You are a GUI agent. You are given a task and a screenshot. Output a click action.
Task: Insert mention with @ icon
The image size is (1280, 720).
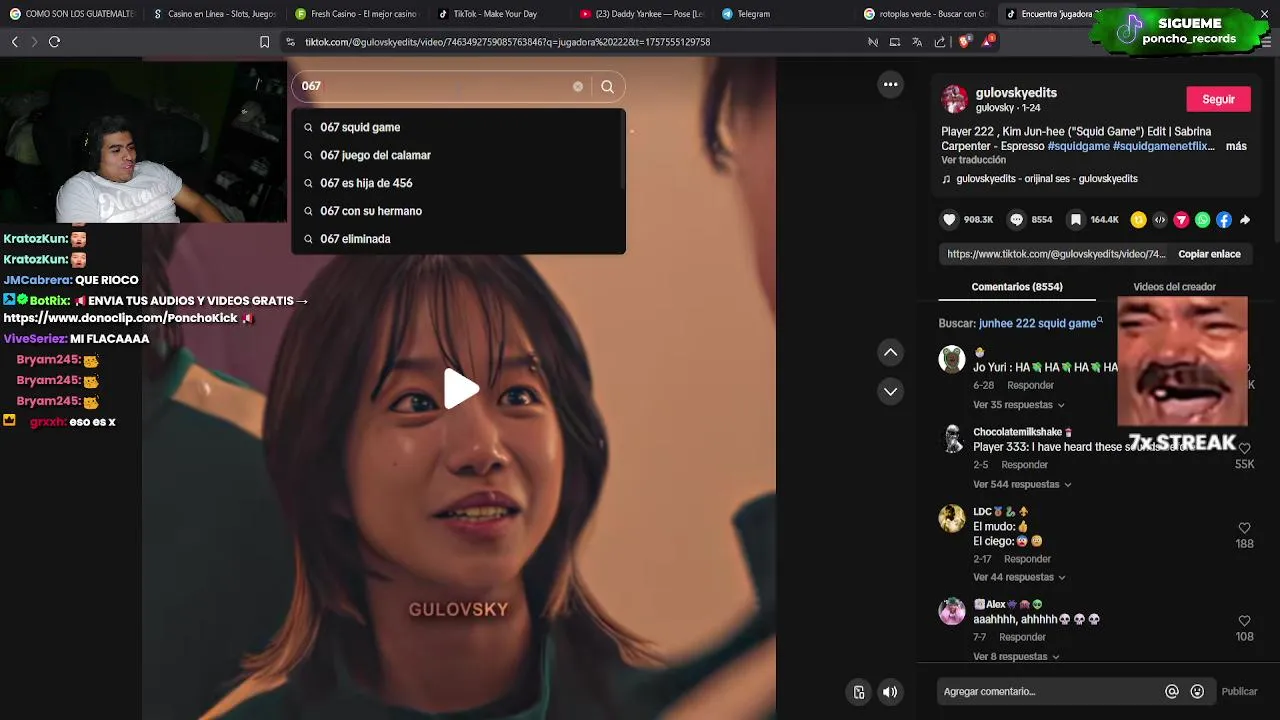pos(1172,691)
